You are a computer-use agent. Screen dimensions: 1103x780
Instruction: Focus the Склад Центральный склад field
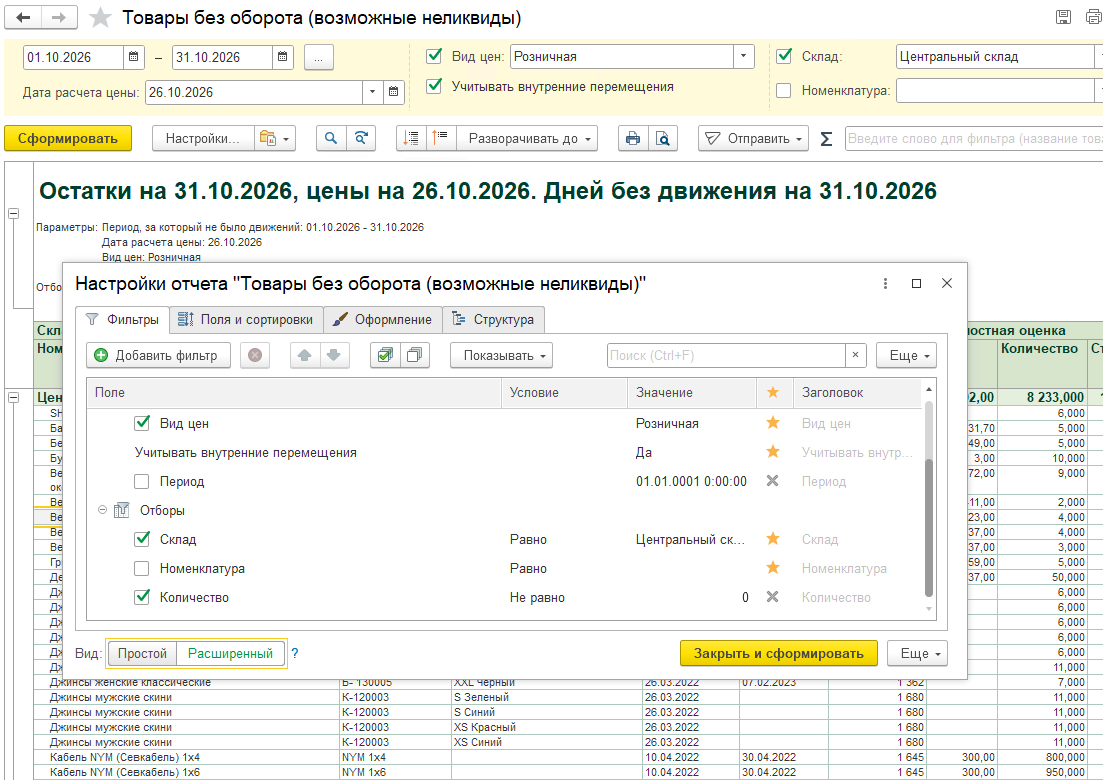pyautogui.click(x=995, y=57)
